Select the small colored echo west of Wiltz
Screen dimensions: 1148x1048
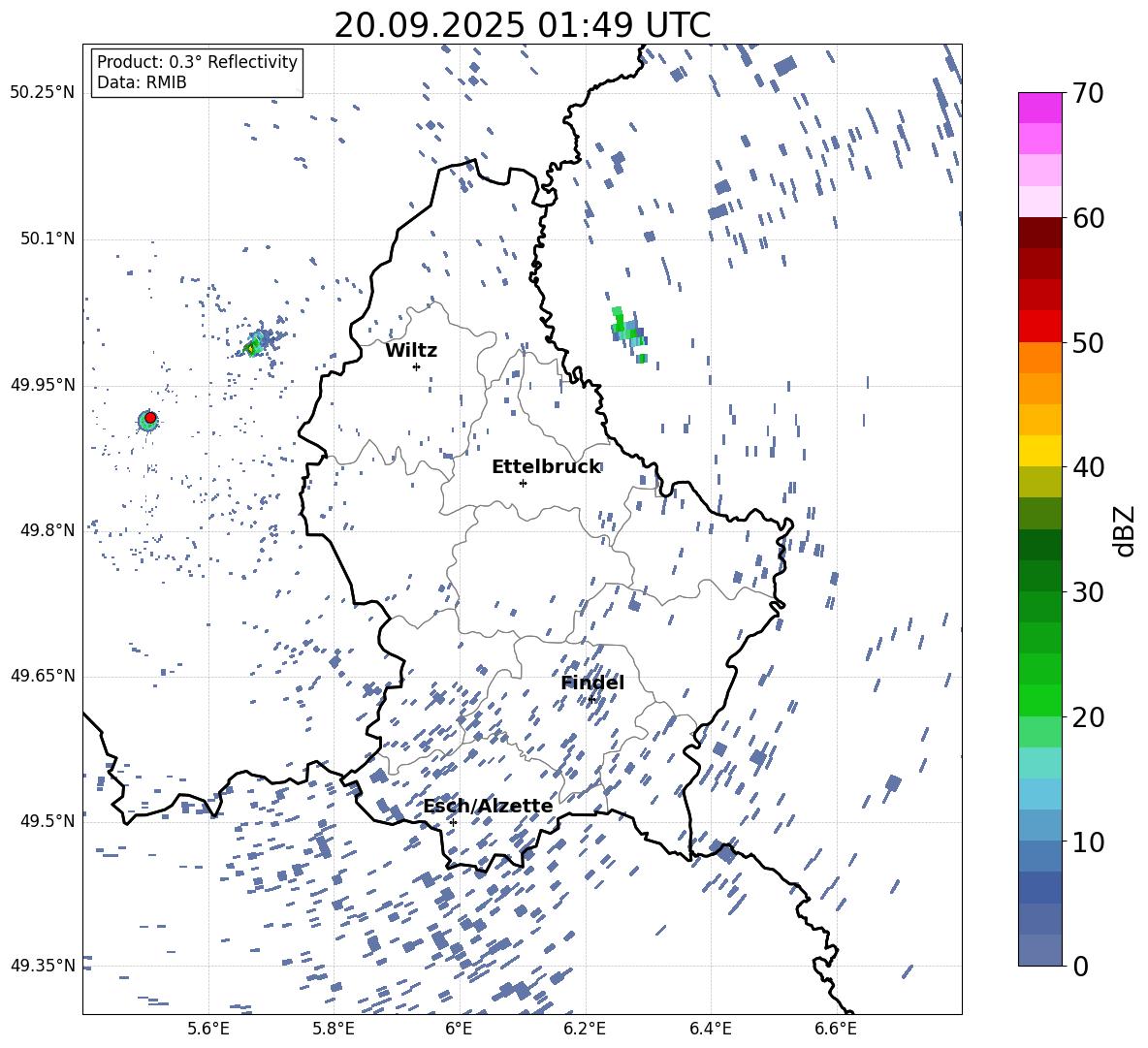click(254, 345)
